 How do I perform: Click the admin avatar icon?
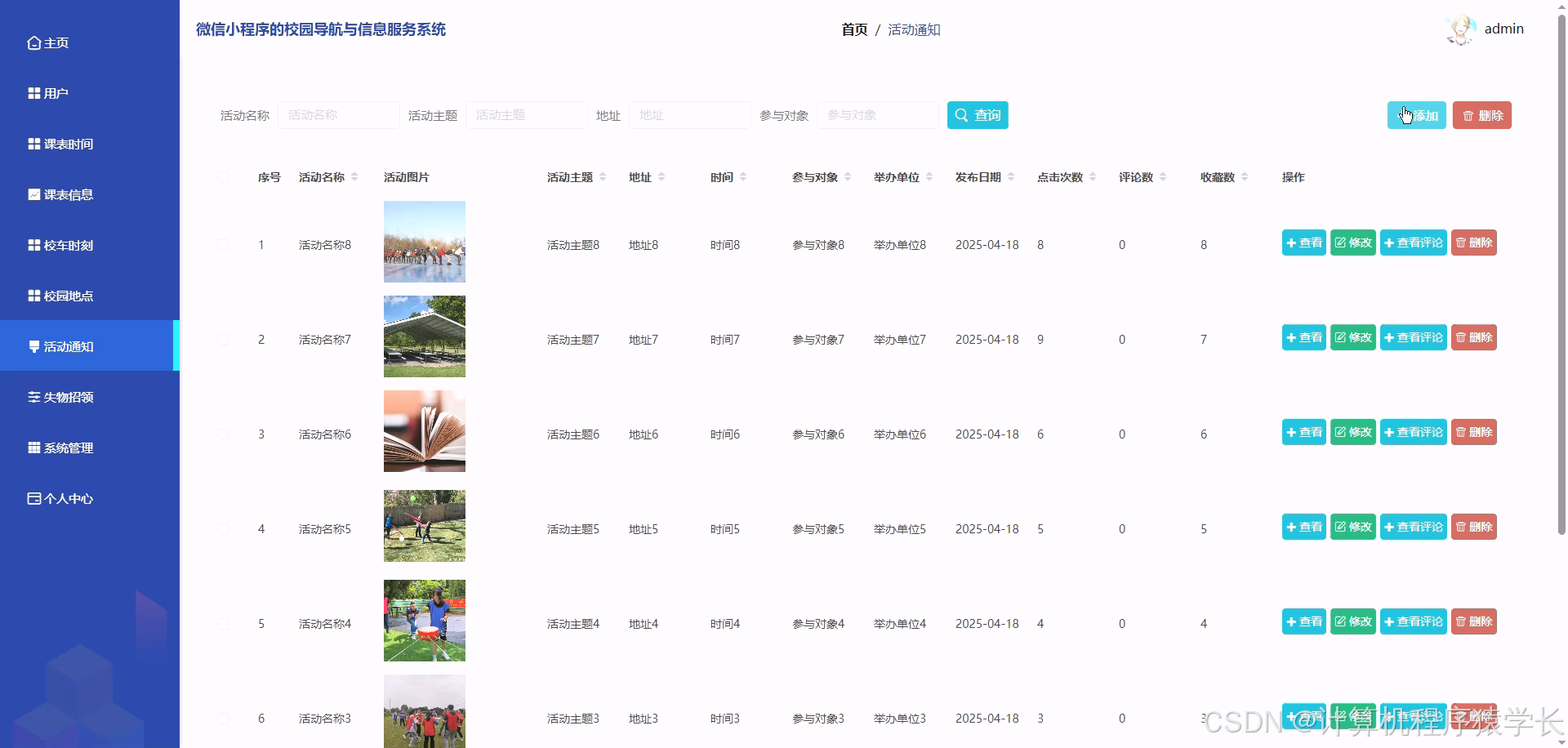pos(1460,29)
